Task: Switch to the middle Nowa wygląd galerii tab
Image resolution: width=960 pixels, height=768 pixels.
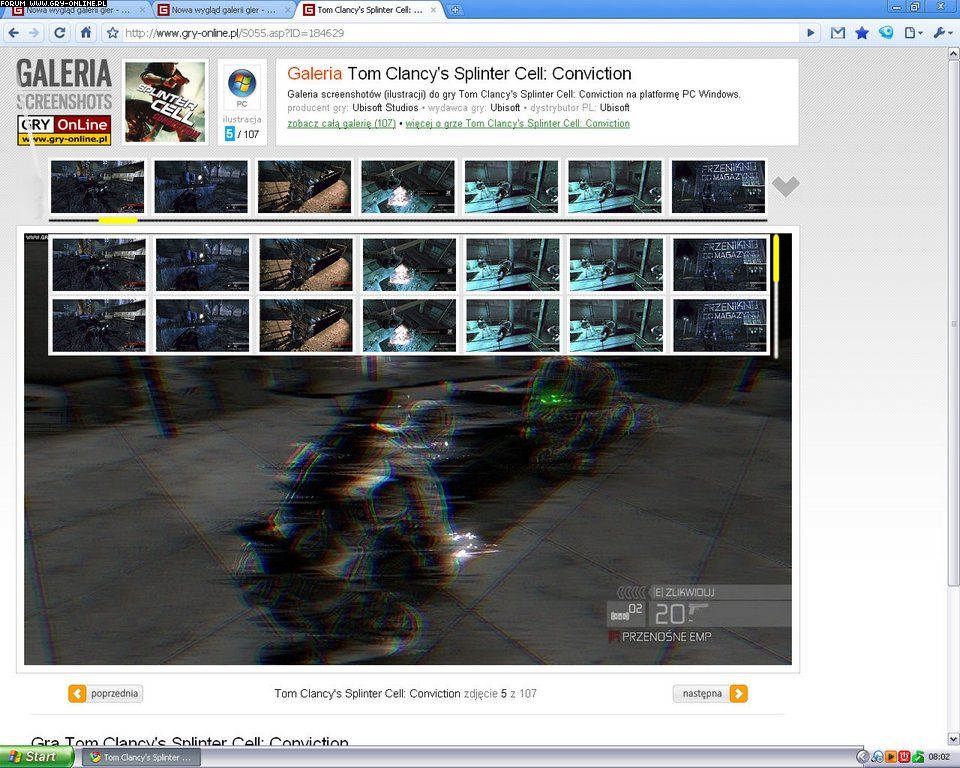Action: (x=223, y=10)
